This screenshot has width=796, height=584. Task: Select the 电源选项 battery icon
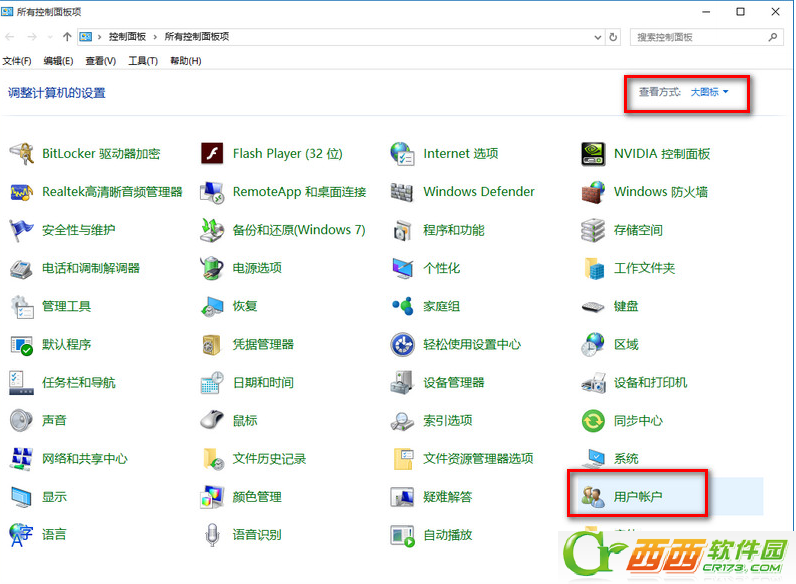[212, 268]
